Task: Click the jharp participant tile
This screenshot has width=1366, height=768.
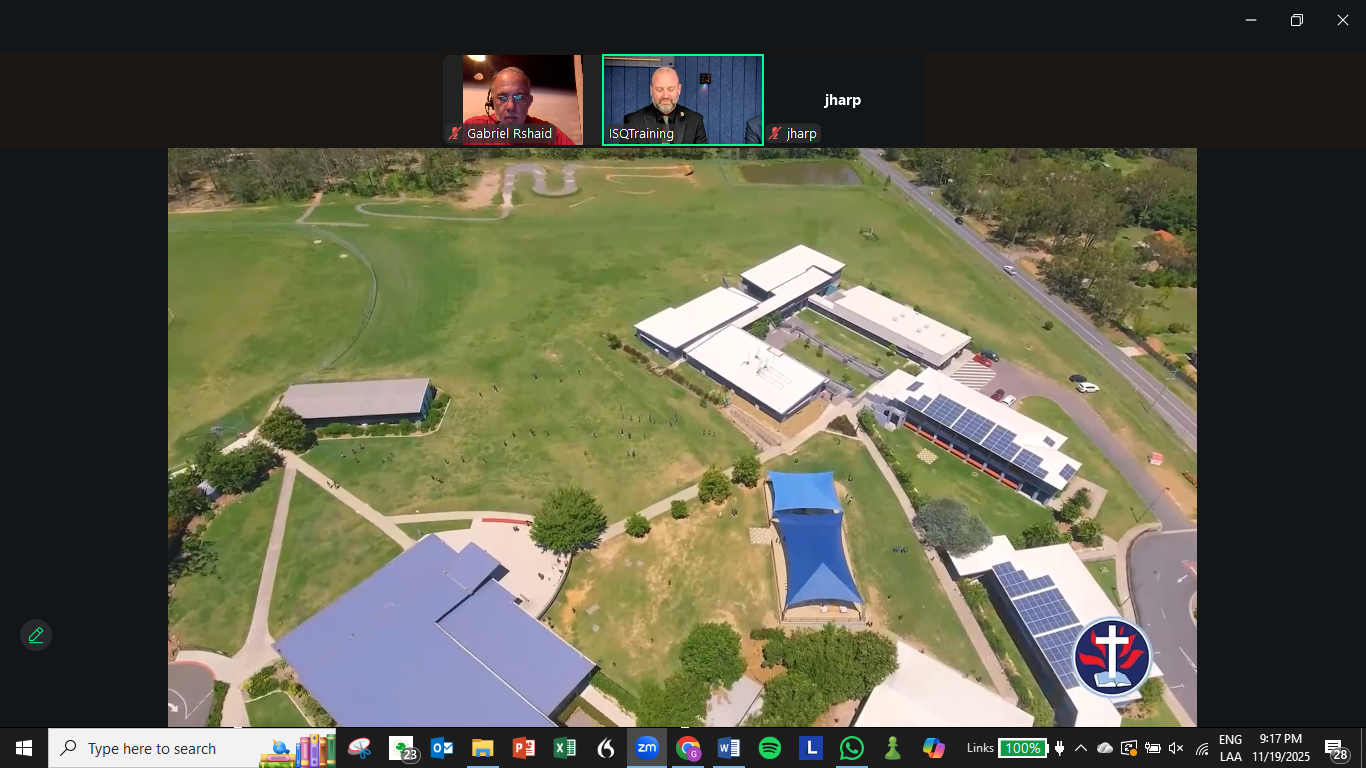Action: coord(842,100)
